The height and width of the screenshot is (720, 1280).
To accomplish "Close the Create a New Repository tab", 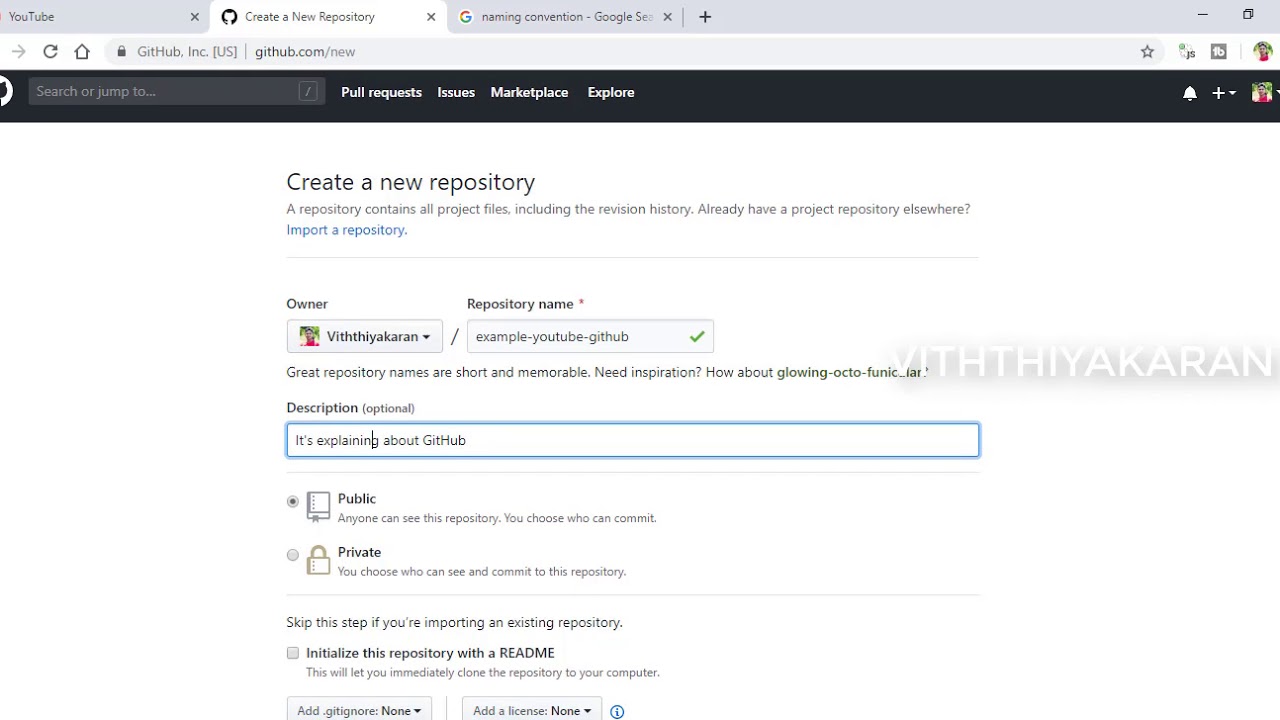I will (431, 17).
